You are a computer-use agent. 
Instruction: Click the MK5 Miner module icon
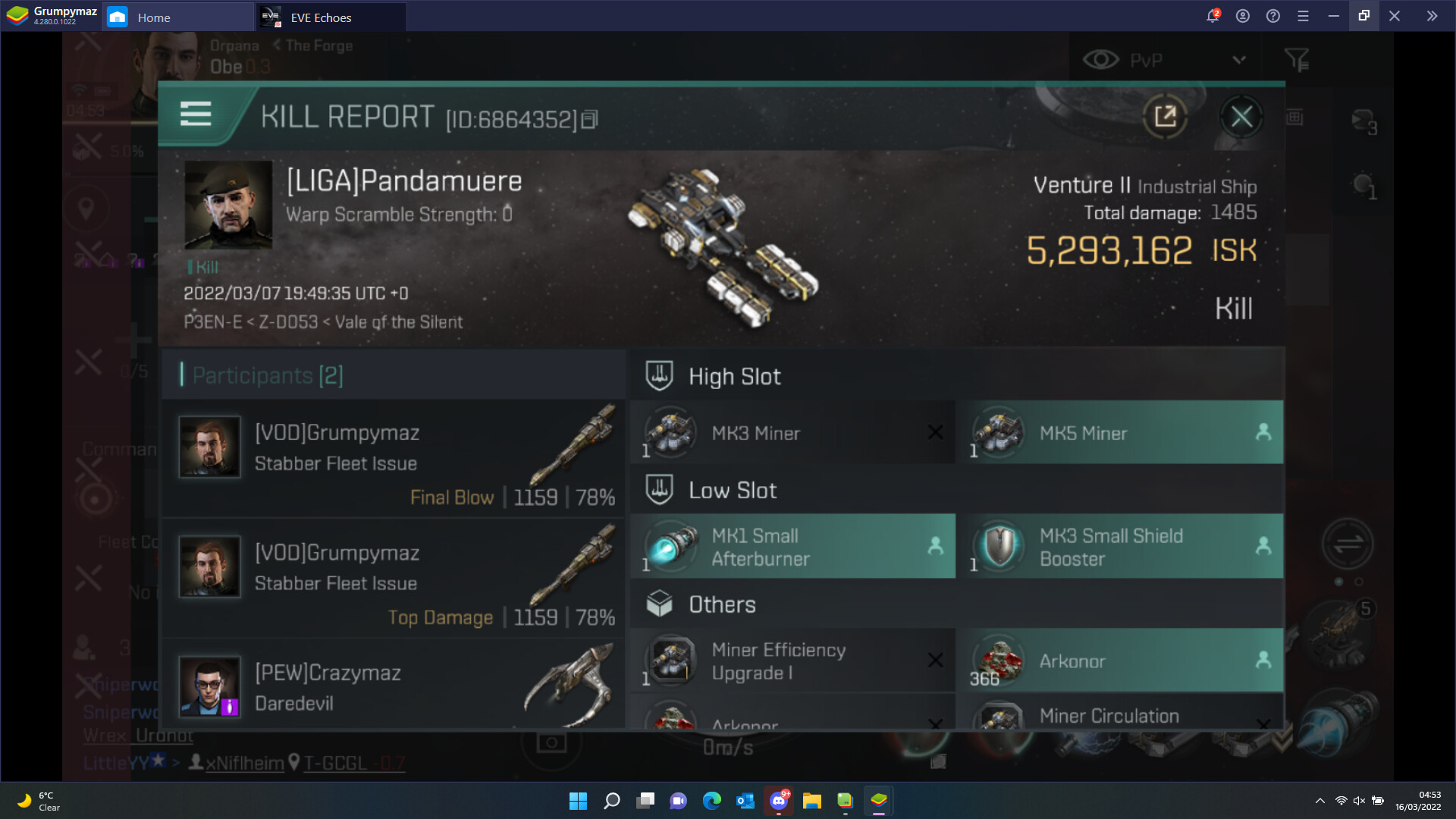coord(998,432)
